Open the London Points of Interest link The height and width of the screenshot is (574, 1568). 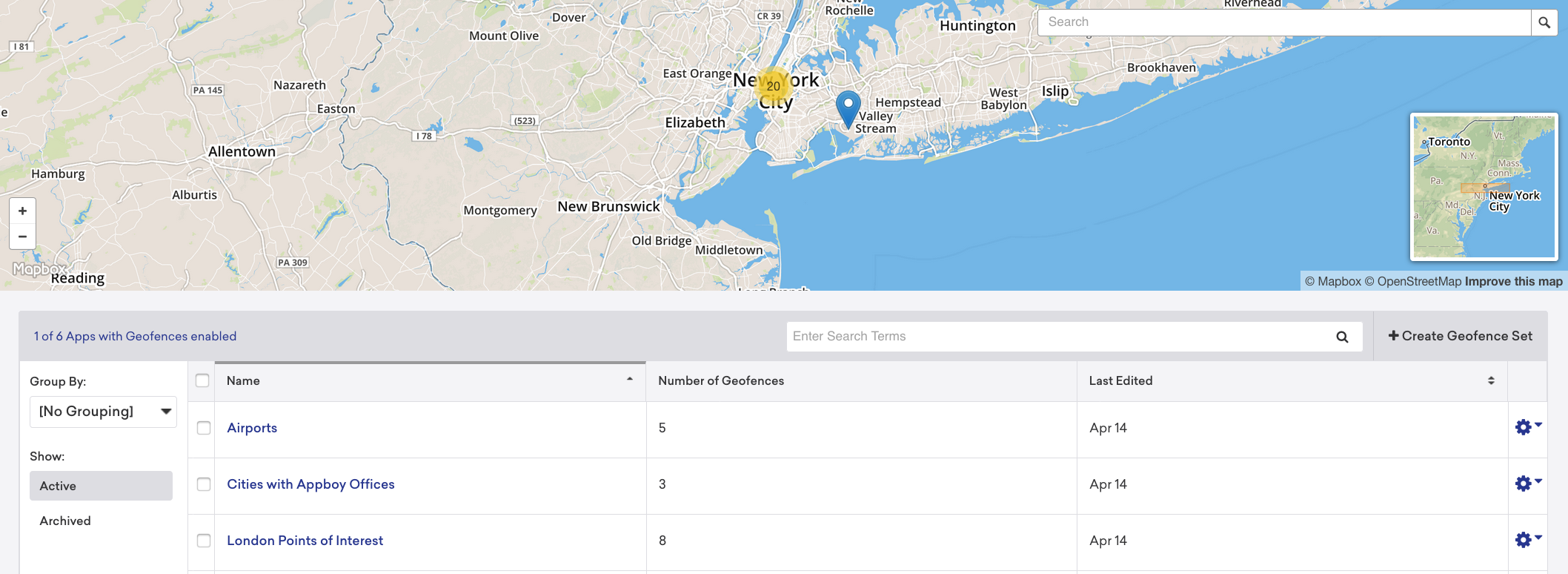click(305, 541)
